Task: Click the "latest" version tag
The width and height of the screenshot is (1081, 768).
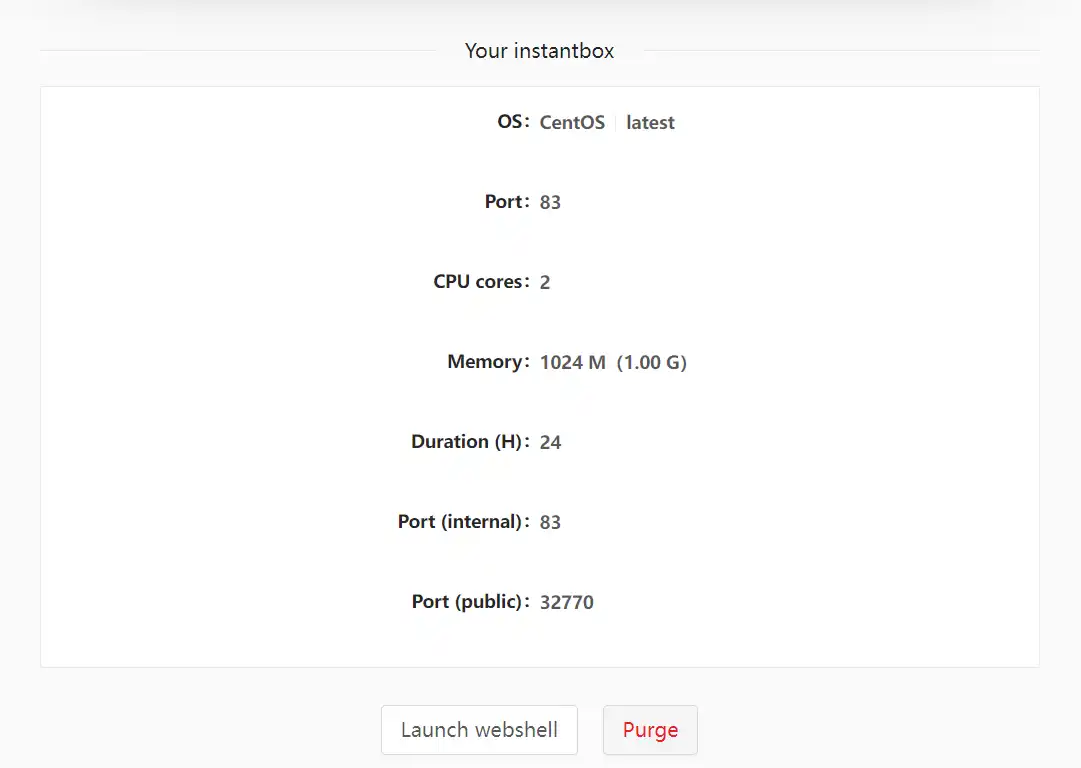Action: (x=650, y=123)
